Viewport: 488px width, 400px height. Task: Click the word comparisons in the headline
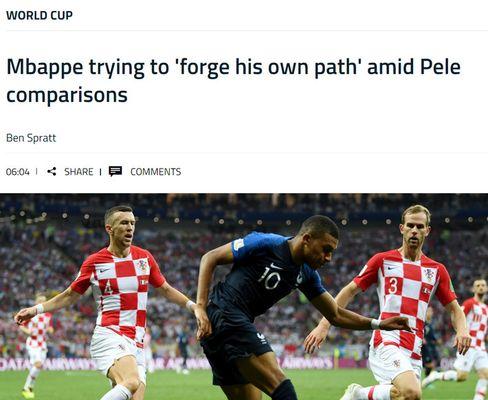click(67, 95)
